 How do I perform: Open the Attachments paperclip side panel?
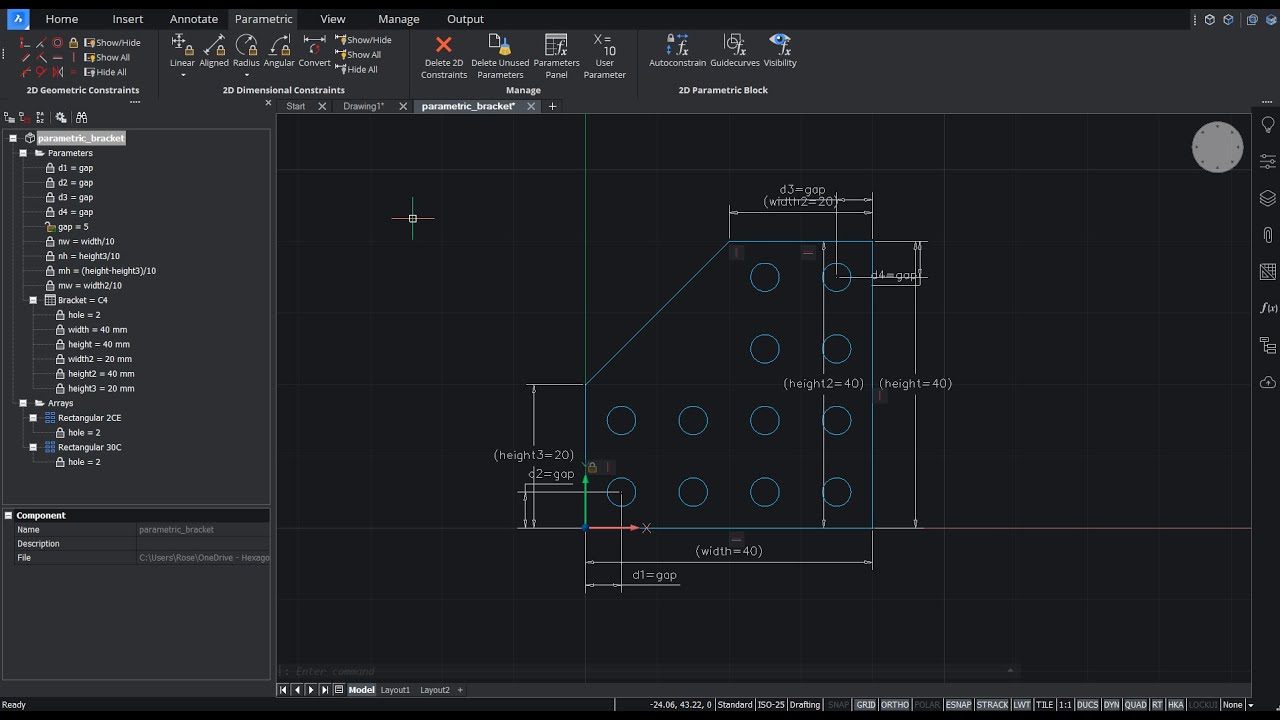(1267, 235)
